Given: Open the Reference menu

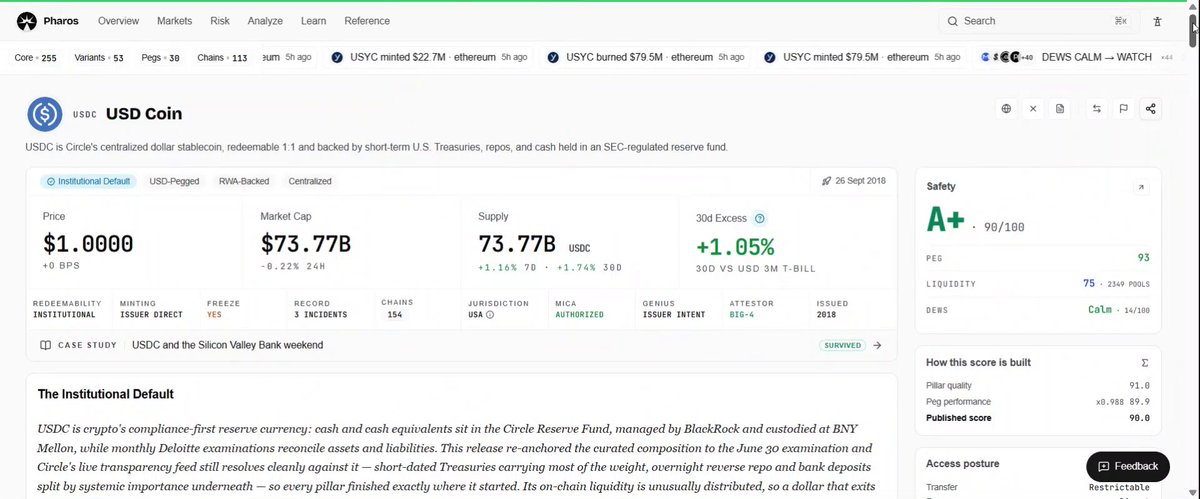Looking at the screenshot, I should (367, 21).
